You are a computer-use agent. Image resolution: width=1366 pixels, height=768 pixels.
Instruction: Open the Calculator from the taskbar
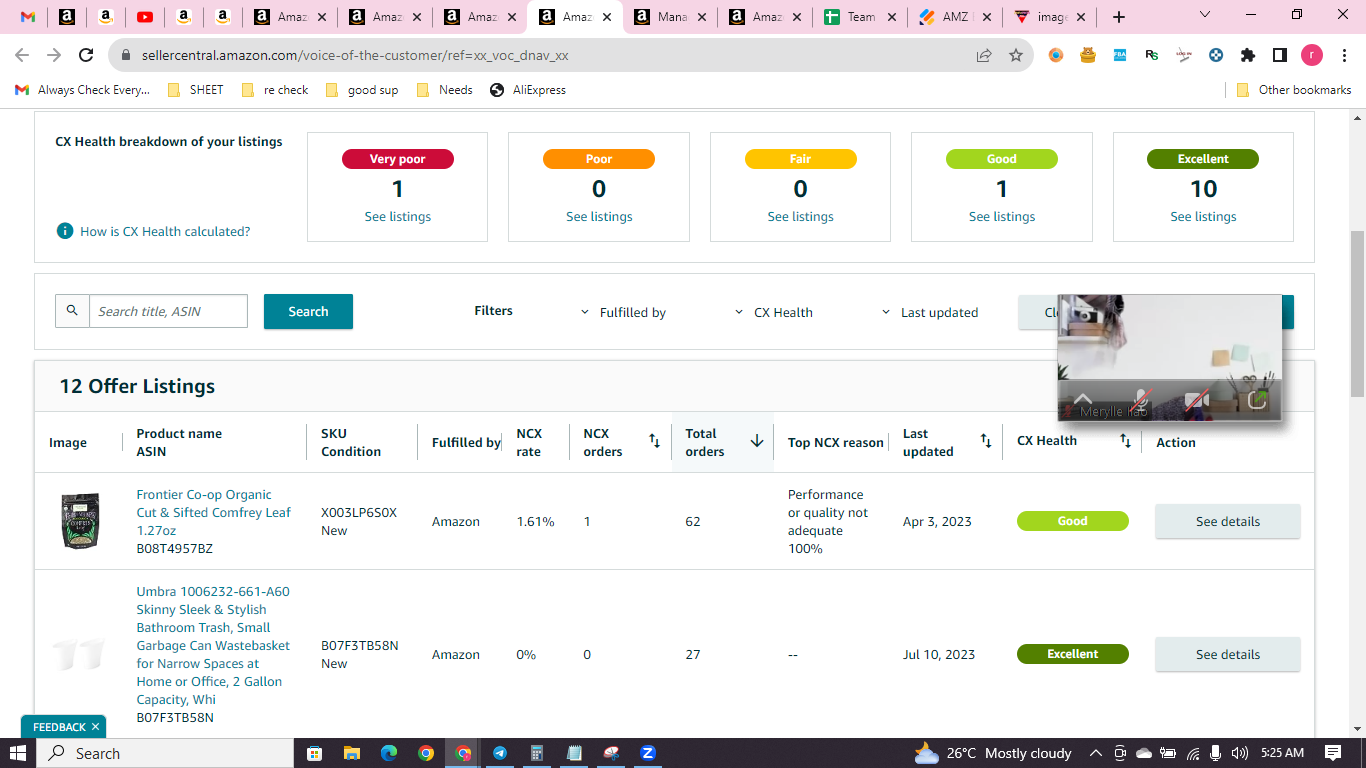tap(536, 753)
